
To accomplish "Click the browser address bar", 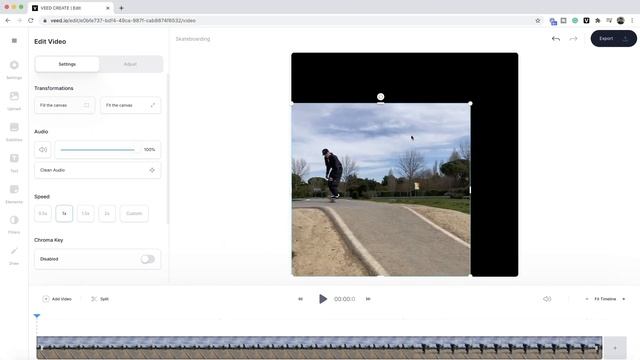I will pos(286,20).
